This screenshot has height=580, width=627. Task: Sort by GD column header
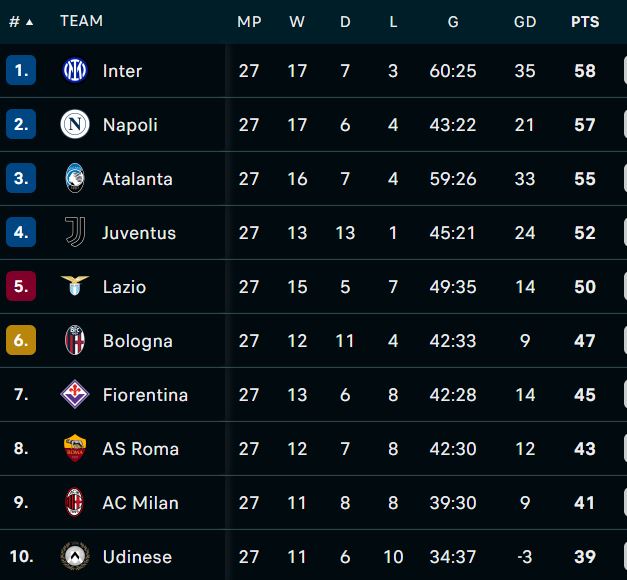(525, 22)
